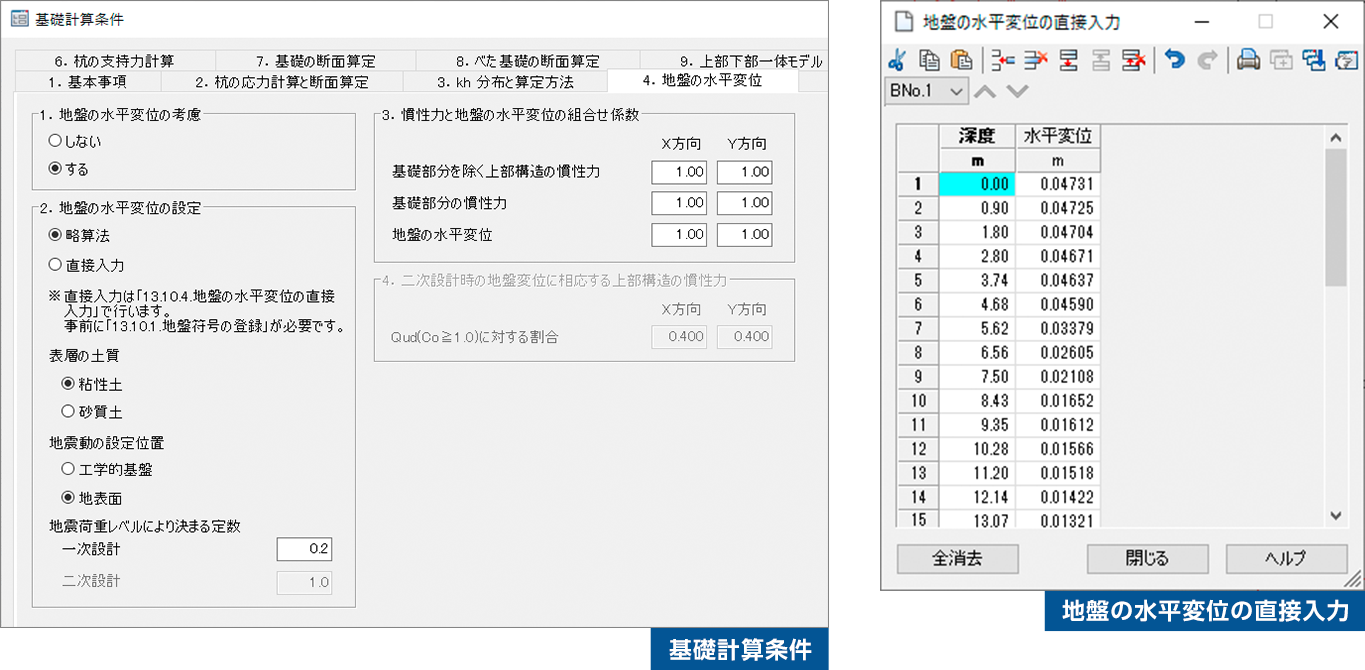The height and width of the screenshot is (670, 1365).
Task: Click X方向 field for 基礎部分を除く上部構造の慣性力
Action: [x=678, y=172]
